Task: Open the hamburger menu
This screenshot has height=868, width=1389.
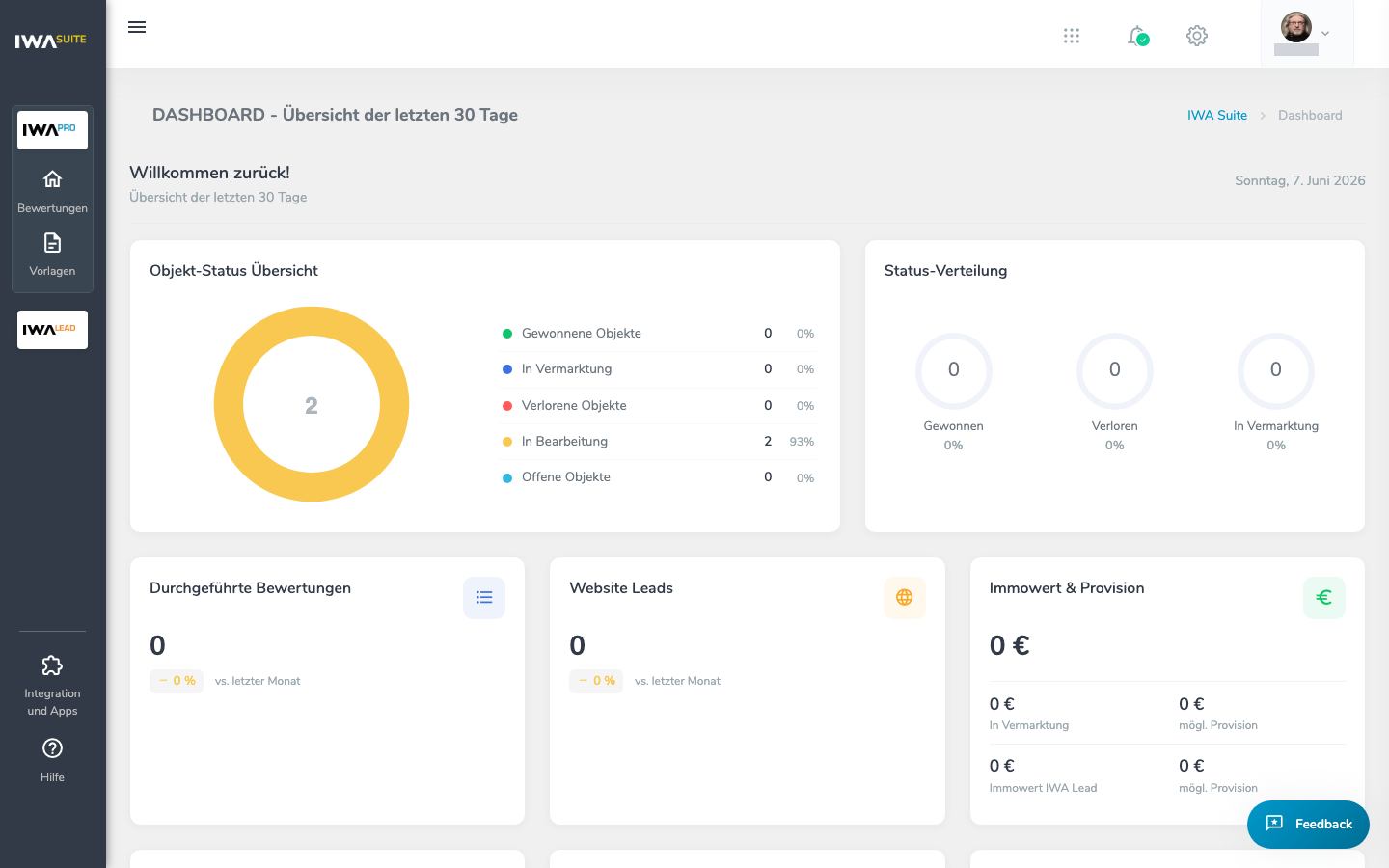Action: tap(137, 27)
